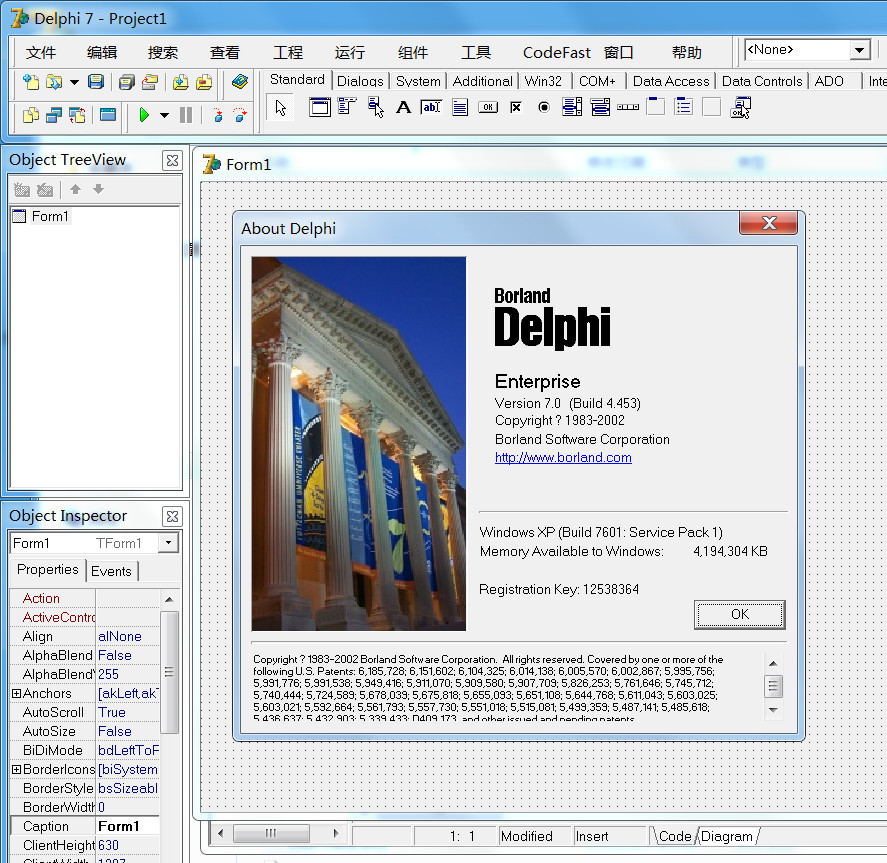Open the Help contents book icon
The width and height of the screenshot is (887, 863).
point(240,82)
